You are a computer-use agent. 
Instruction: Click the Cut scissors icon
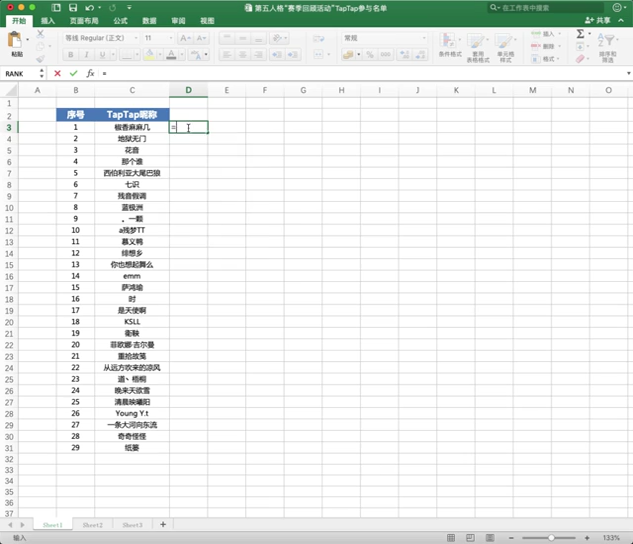pos(40,34)
